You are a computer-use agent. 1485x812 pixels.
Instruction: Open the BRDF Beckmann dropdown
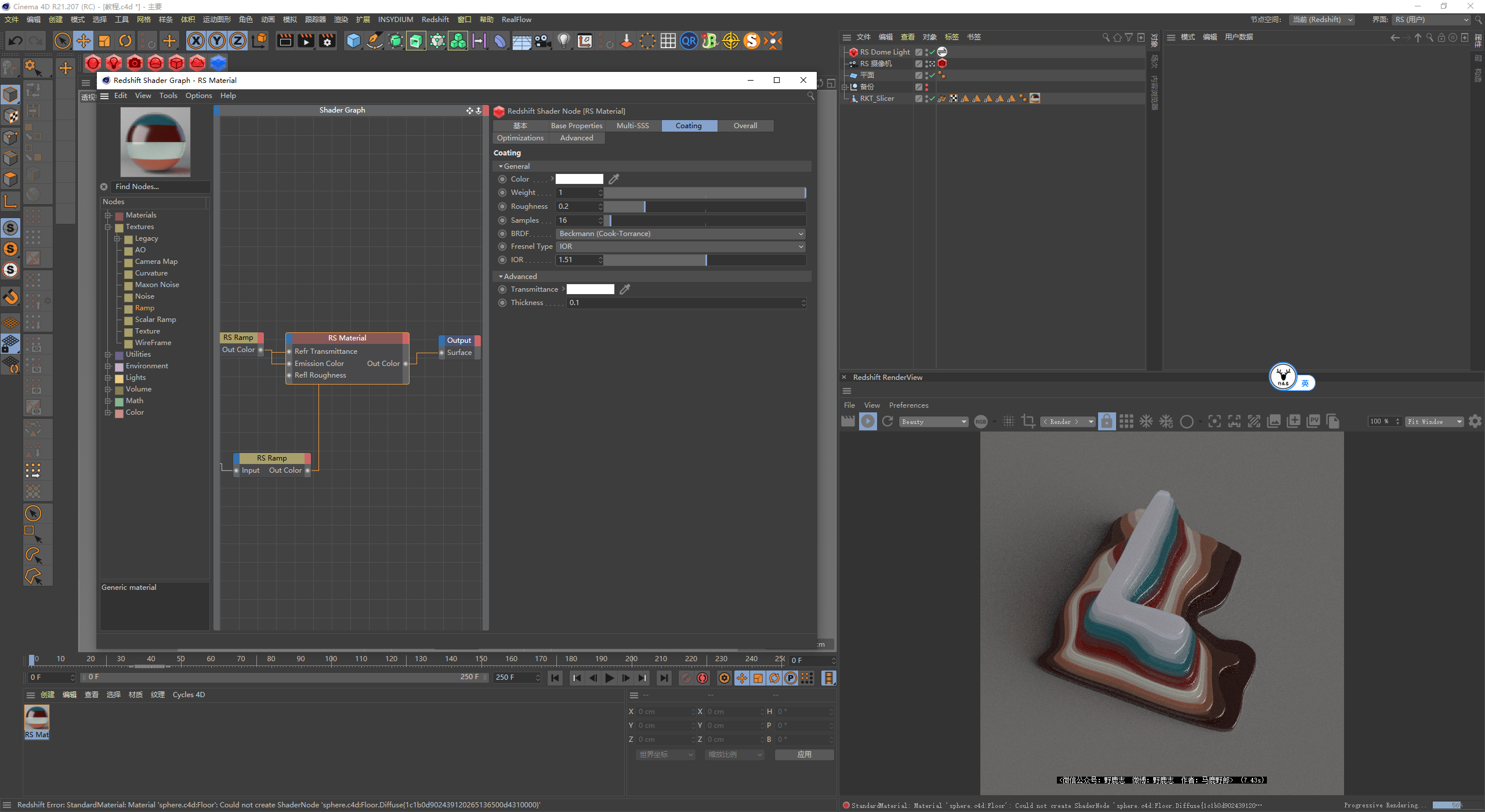point(681,234)
